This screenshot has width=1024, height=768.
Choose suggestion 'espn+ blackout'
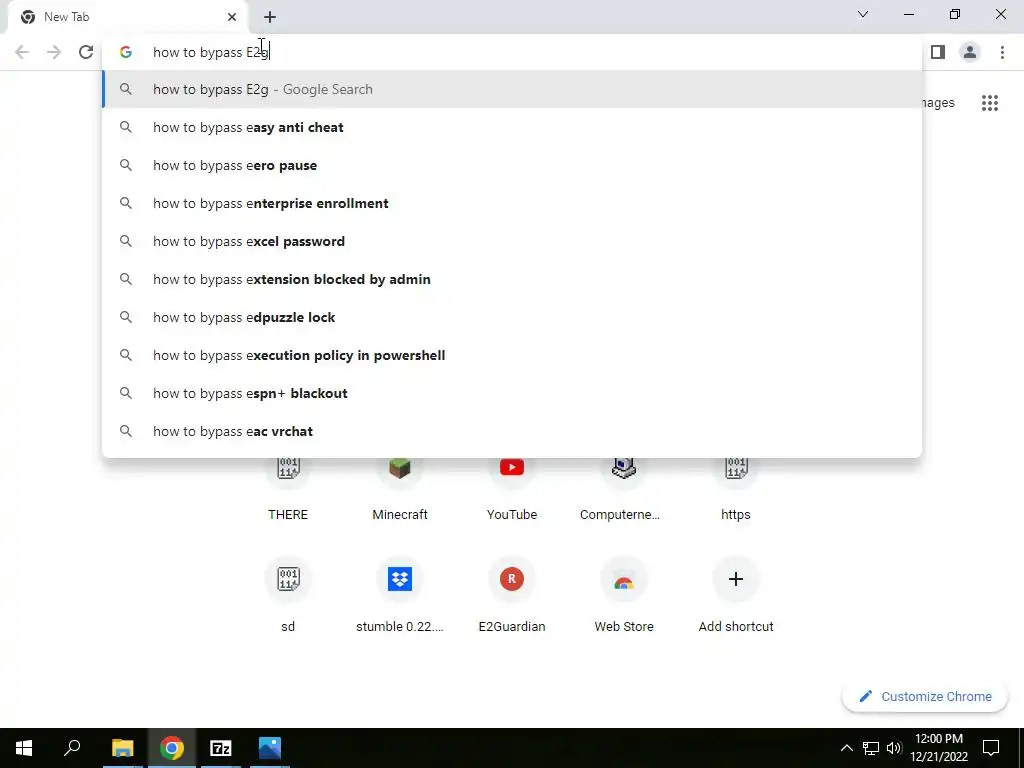[512, 393]
